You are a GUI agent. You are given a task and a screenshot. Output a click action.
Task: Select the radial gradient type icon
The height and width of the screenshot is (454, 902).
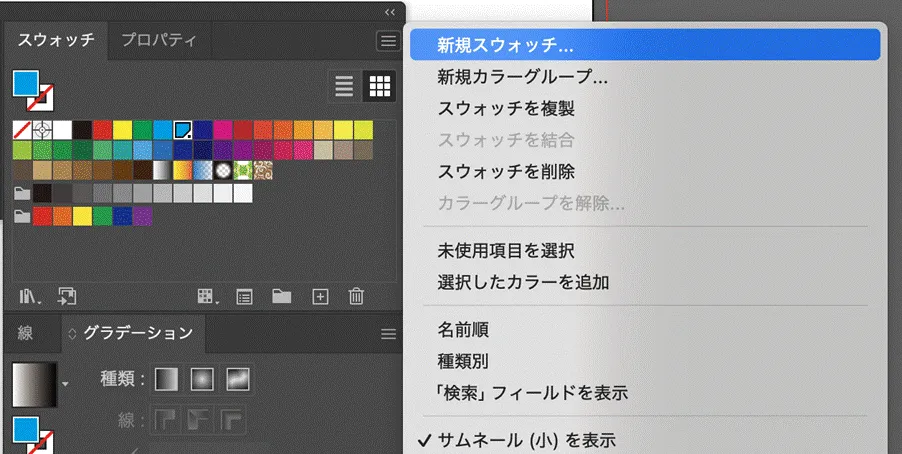coord(201,379)
